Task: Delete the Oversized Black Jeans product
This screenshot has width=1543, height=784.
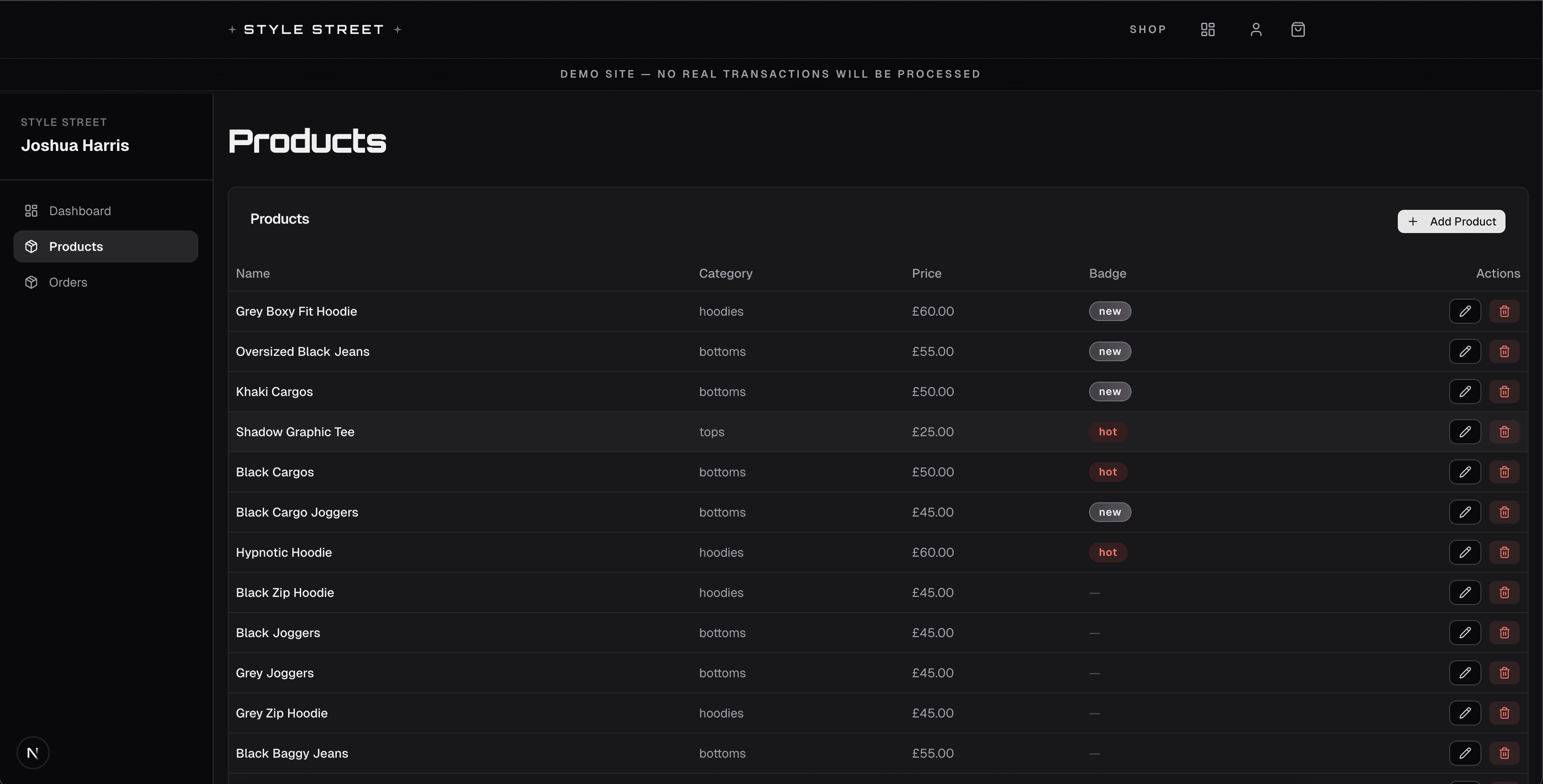Action: pos(1504,351)
